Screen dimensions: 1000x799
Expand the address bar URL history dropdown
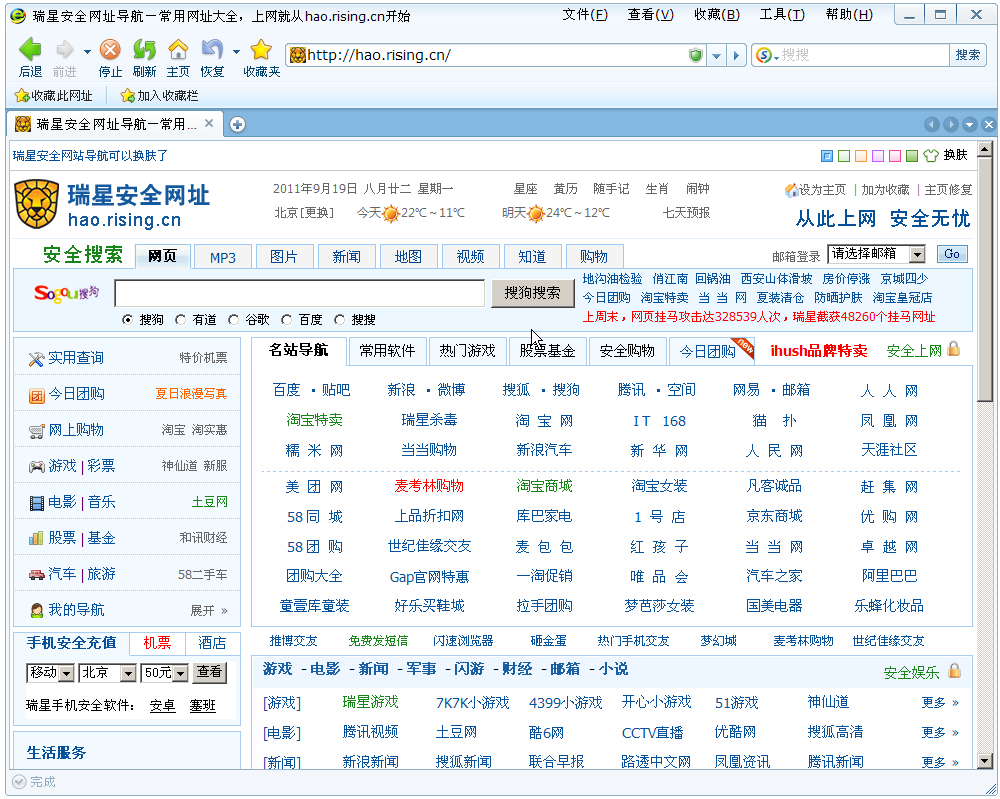pyautogui.click(x=717, y=55)
